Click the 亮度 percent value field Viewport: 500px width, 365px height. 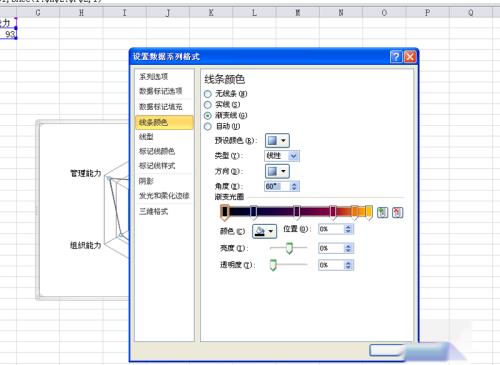tap(331, 248)
